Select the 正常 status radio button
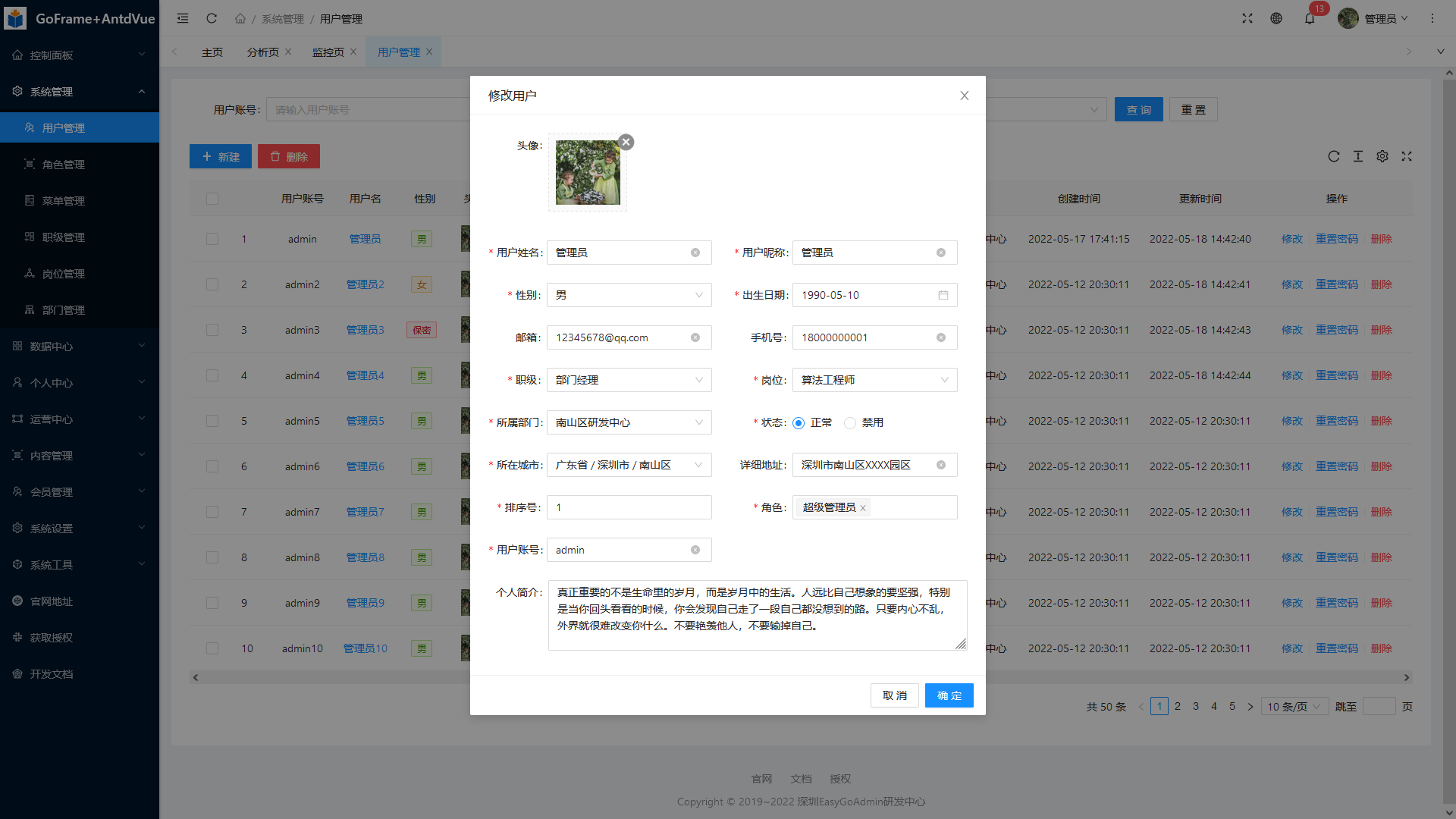Viewport: 1456px width, 819px height. click(x=799, y=423)
